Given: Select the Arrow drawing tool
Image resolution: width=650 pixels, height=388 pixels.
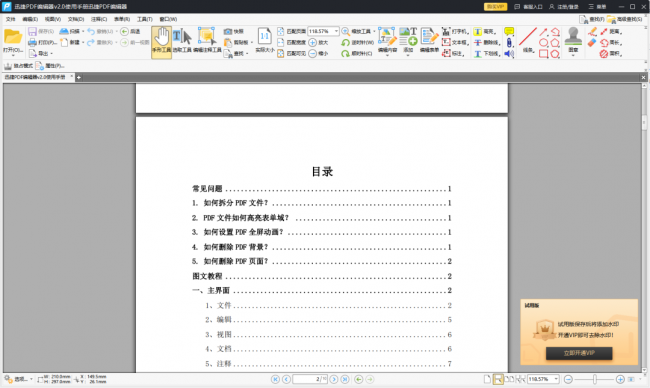Looking at the screenshot, I should pyautogui.click(x=543, y=32).
